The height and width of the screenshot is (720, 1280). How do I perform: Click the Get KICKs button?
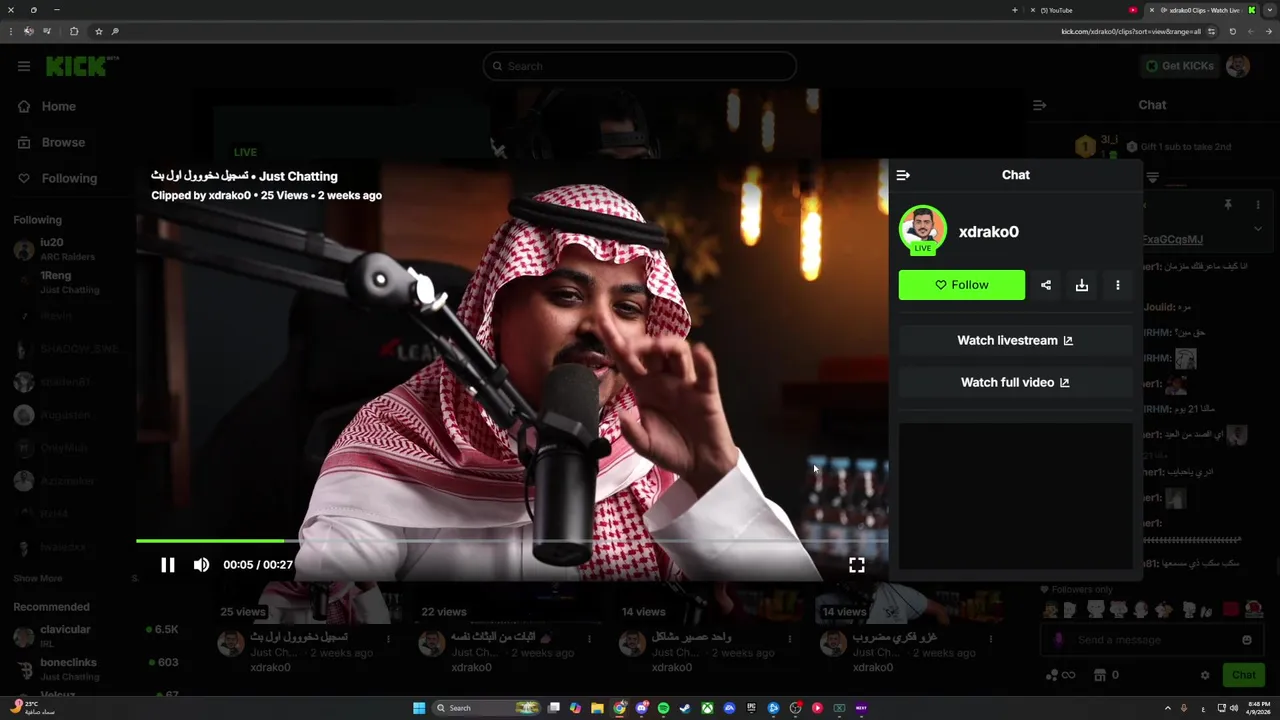[1180, 66]
